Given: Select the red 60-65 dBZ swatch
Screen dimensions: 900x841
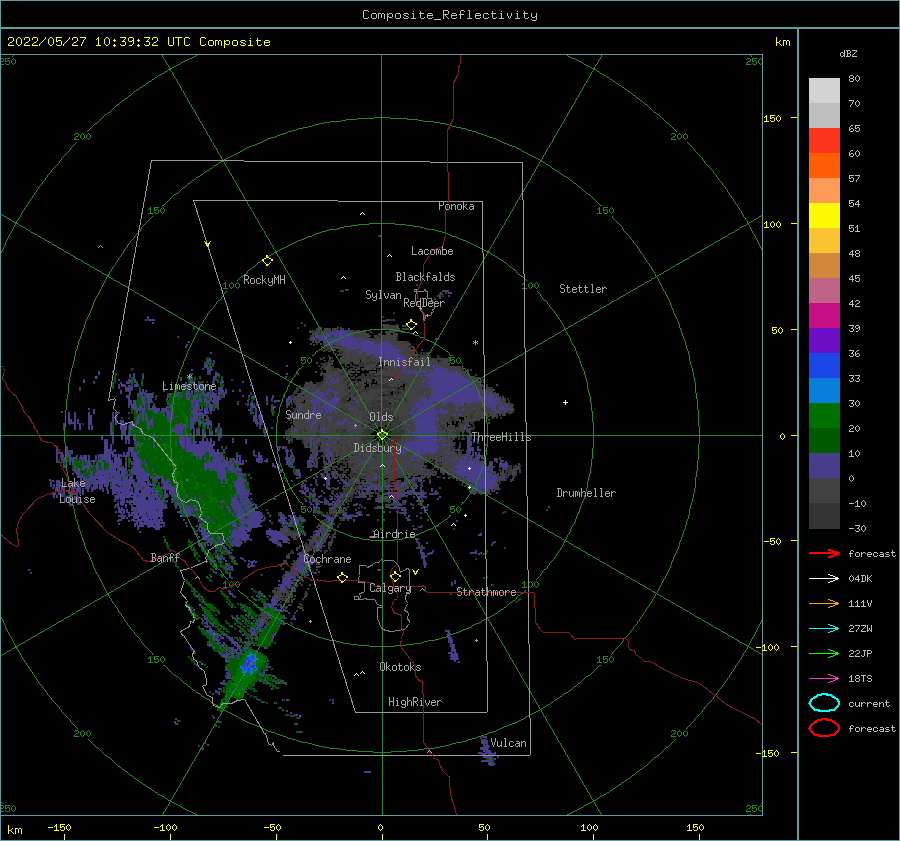Looking at the screenshot, I should pos(824,141).
